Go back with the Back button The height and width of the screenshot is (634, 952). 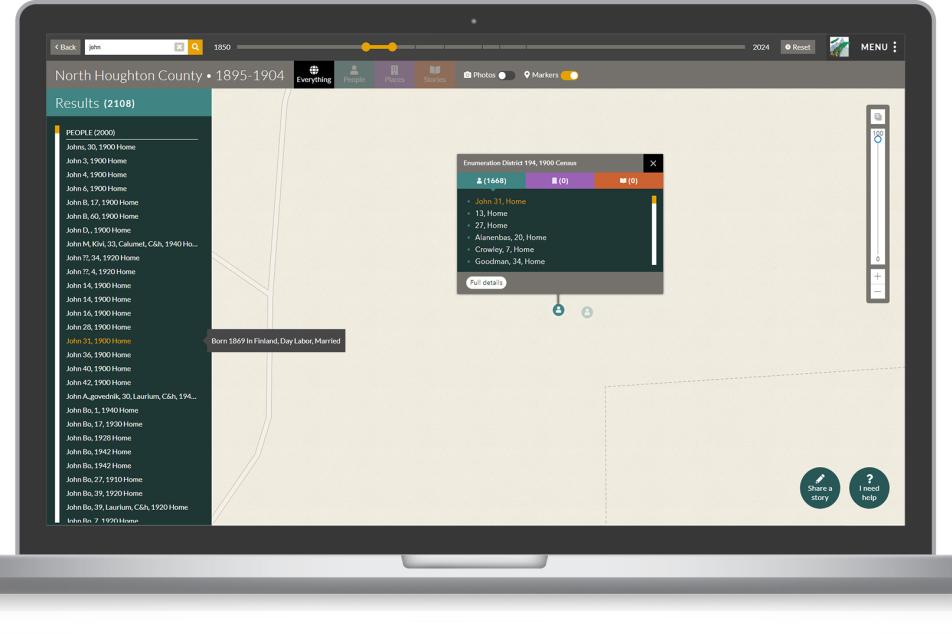tap(66, 47)
